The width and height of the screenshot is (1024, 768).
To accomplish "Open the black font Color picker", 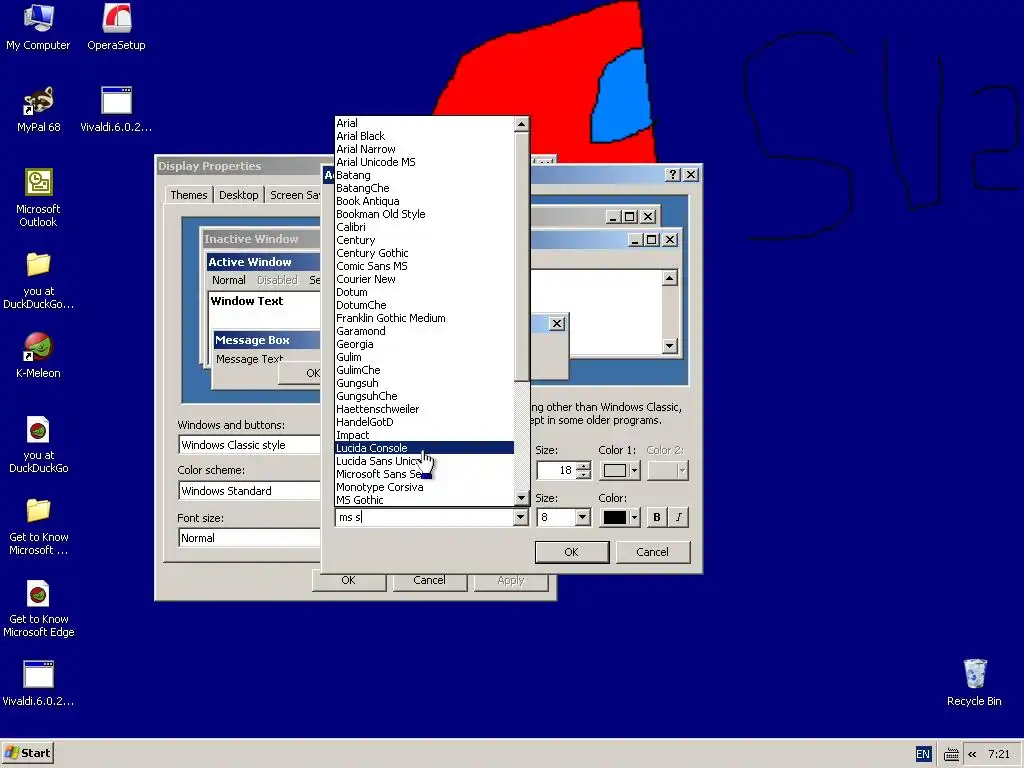I will pyautogui.click(x=619, y=517).
